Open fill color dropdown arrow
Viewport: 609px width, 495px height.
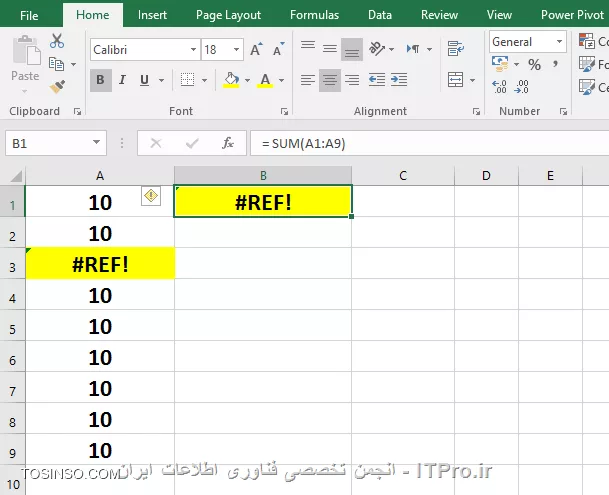(x=247, y=80)
